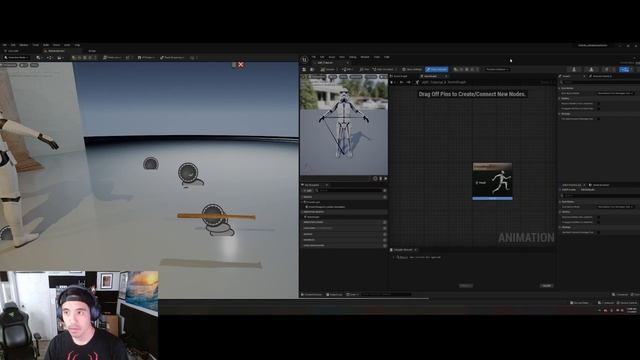Screen dimensions: 640x360
Task: Browse to asset in Content Browser
Action: [x=312, y=69]
